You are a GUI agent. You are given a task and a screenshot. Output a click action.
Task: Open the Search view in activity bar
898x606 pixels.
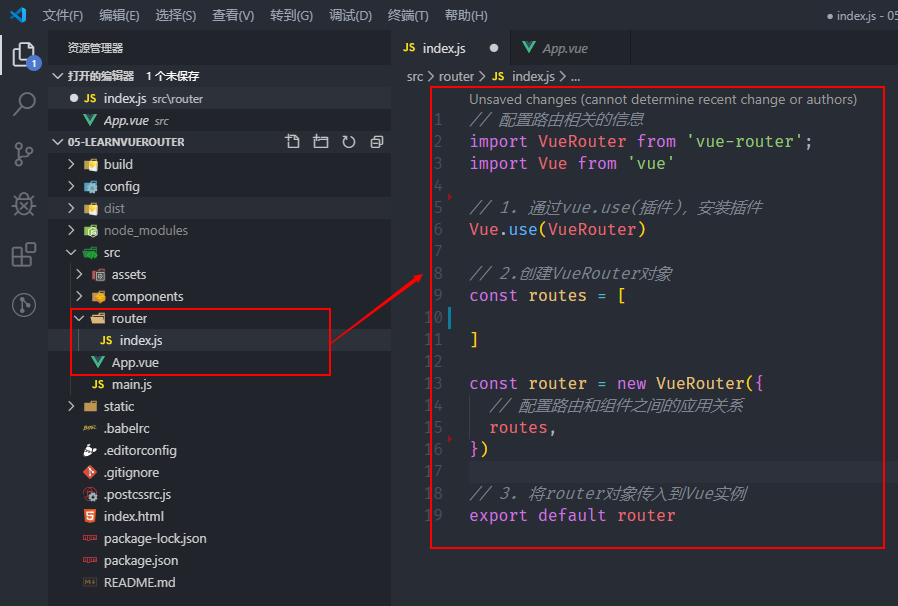24,104
